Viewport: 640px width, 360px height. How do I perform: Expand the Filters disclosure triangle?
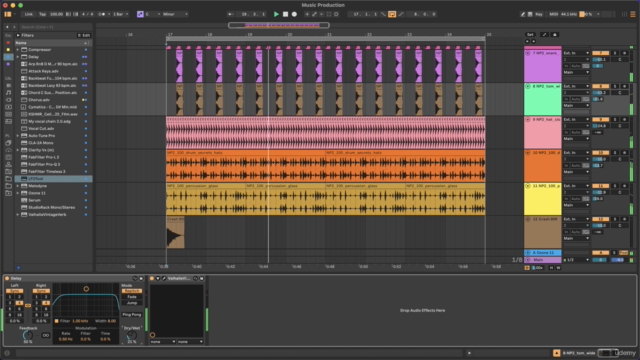(x=18, y=36)
